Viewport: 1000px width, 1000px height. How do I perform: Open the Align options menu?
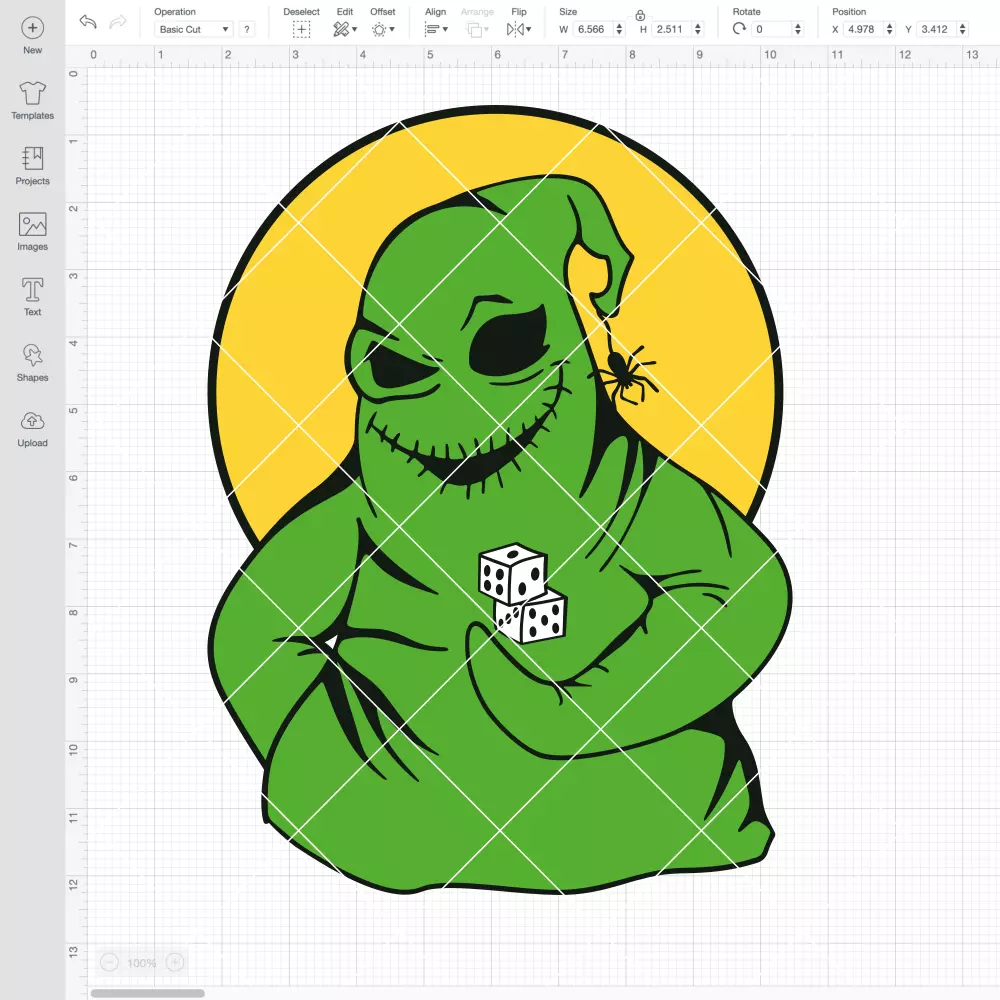(x=436, y=29)
